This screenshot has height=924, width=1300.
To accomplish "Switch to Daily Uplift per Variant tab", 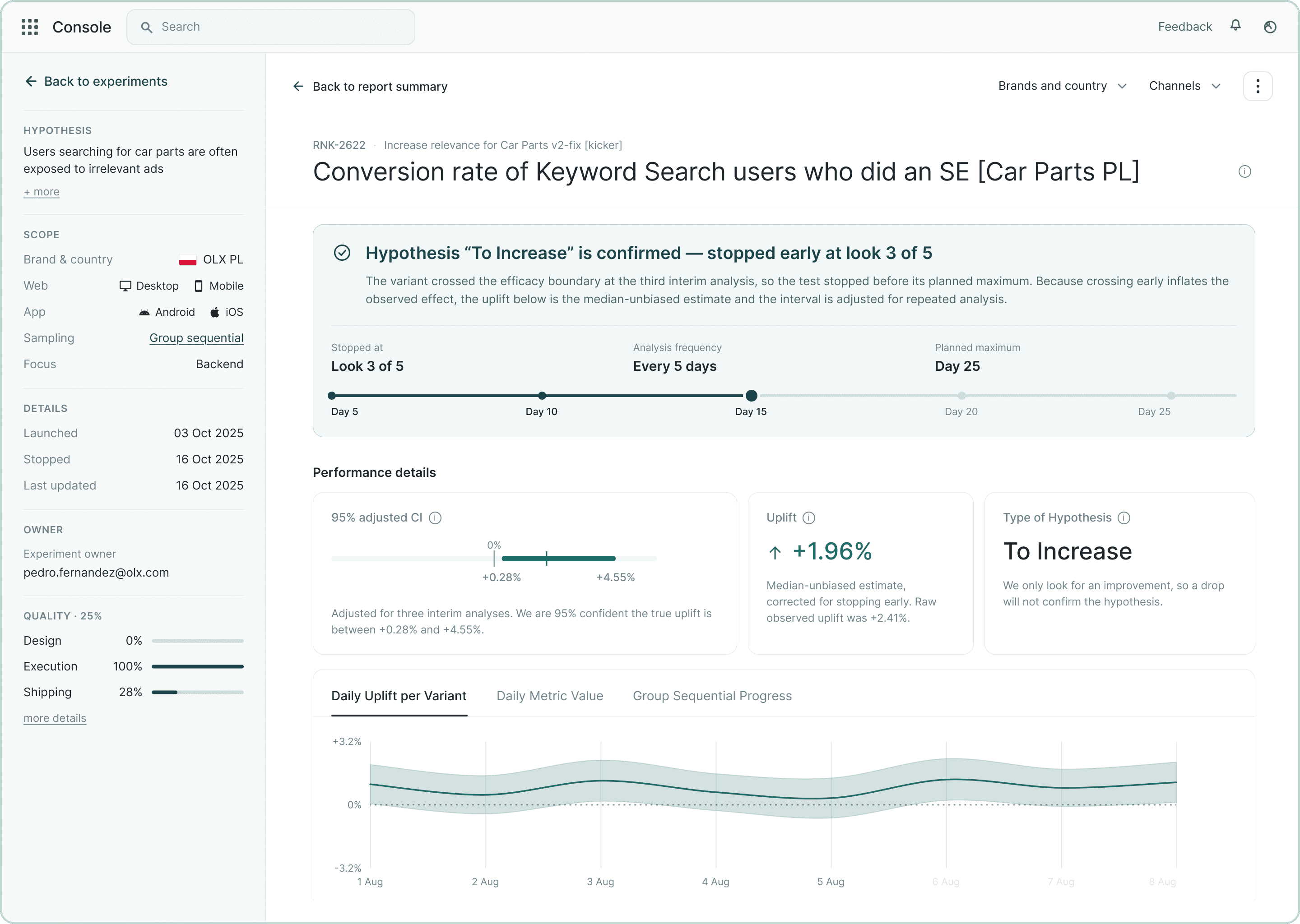I will (x=399, y=695).
